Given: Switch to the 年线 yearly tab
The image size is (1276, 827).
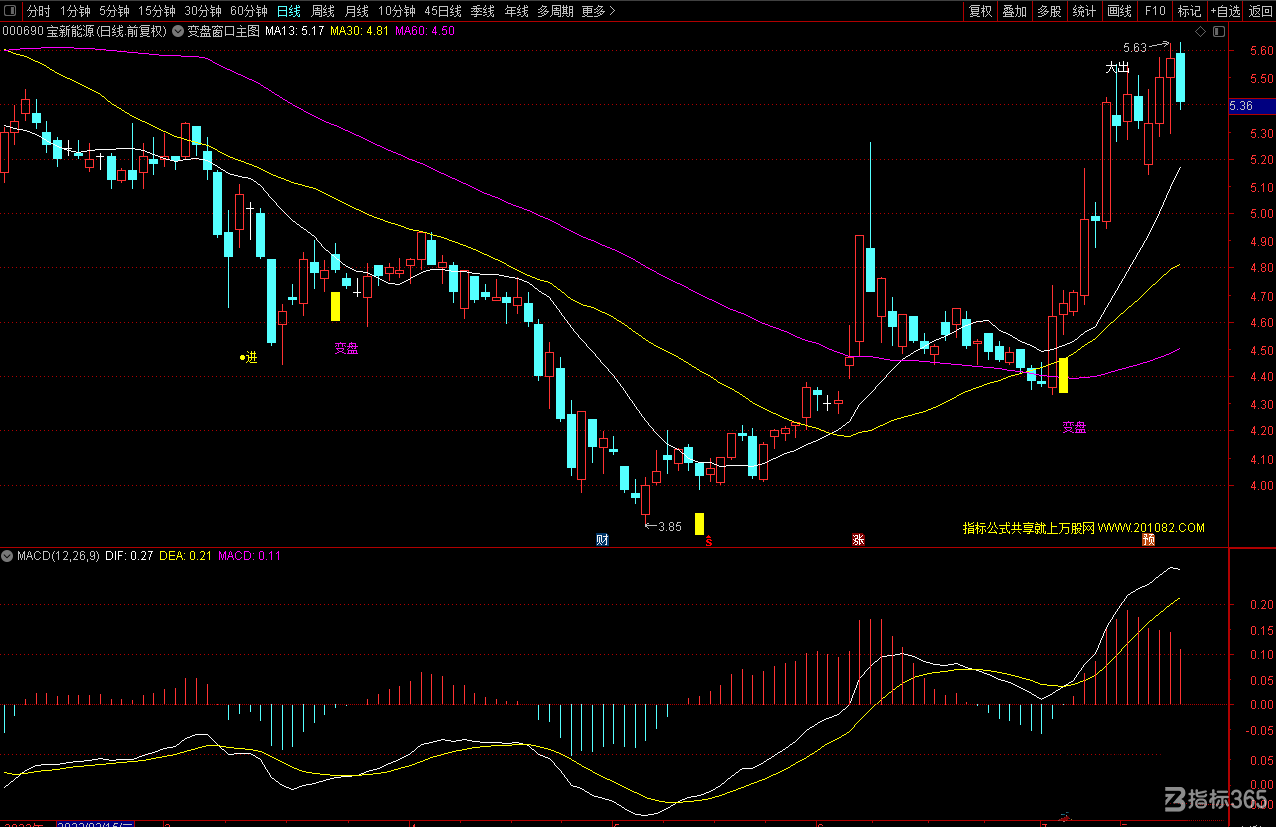Looking at the screenshot, I should [x=516, y=11].
